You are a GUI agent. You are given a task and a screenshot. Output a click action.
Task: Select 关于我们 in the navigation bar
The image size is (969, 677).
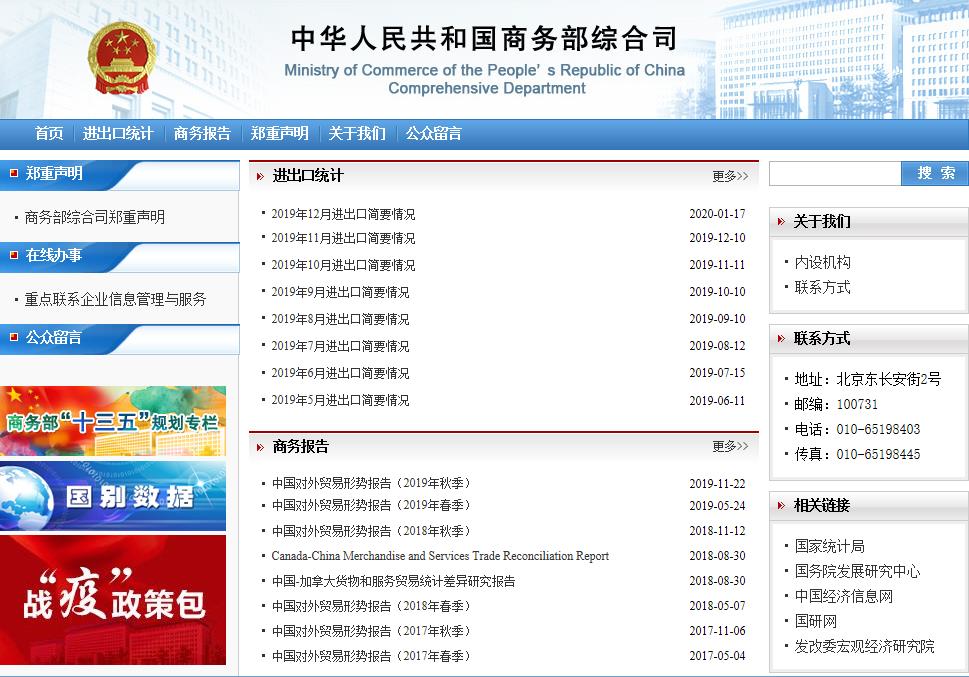click(x=357, y=134)
